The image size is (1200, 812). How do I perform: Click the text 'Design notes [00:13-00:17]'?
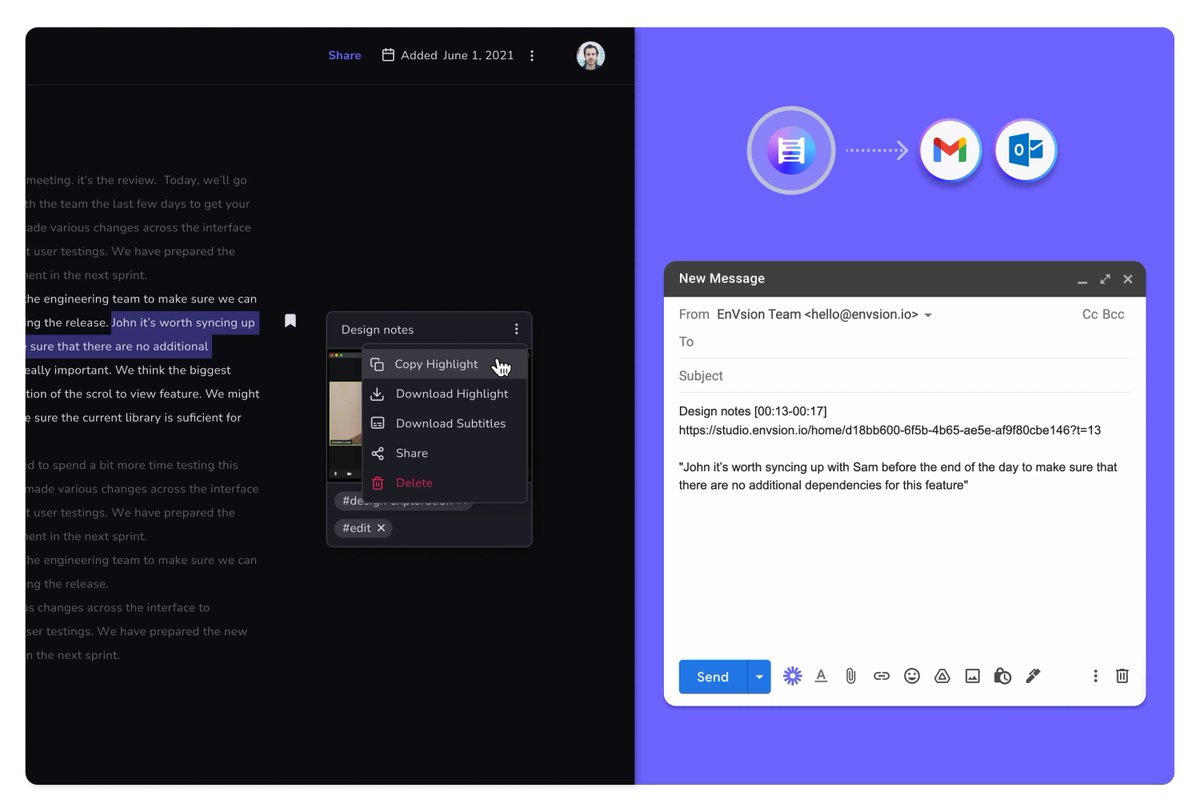[x=753, y=411]
